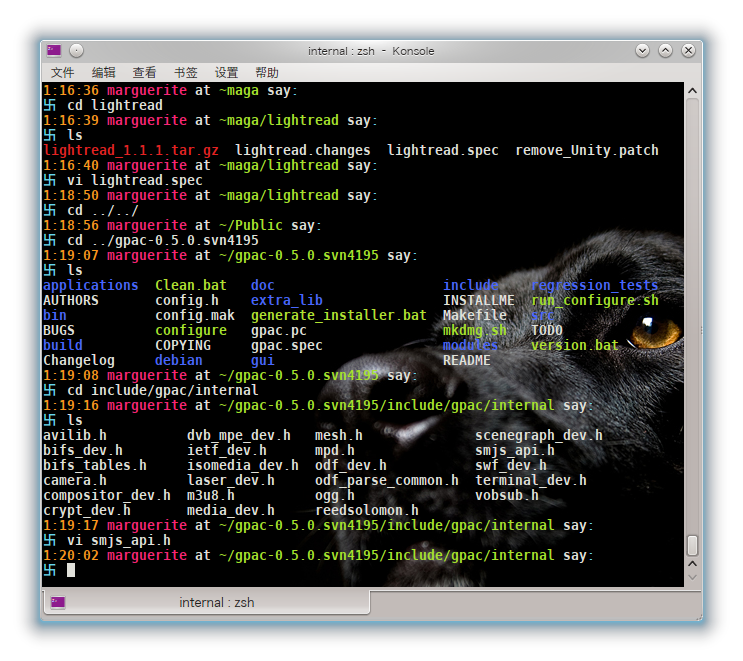Click the scrollbar up arrow near bottom
Viewport: 743px width, 661px height.
(692, 563)
